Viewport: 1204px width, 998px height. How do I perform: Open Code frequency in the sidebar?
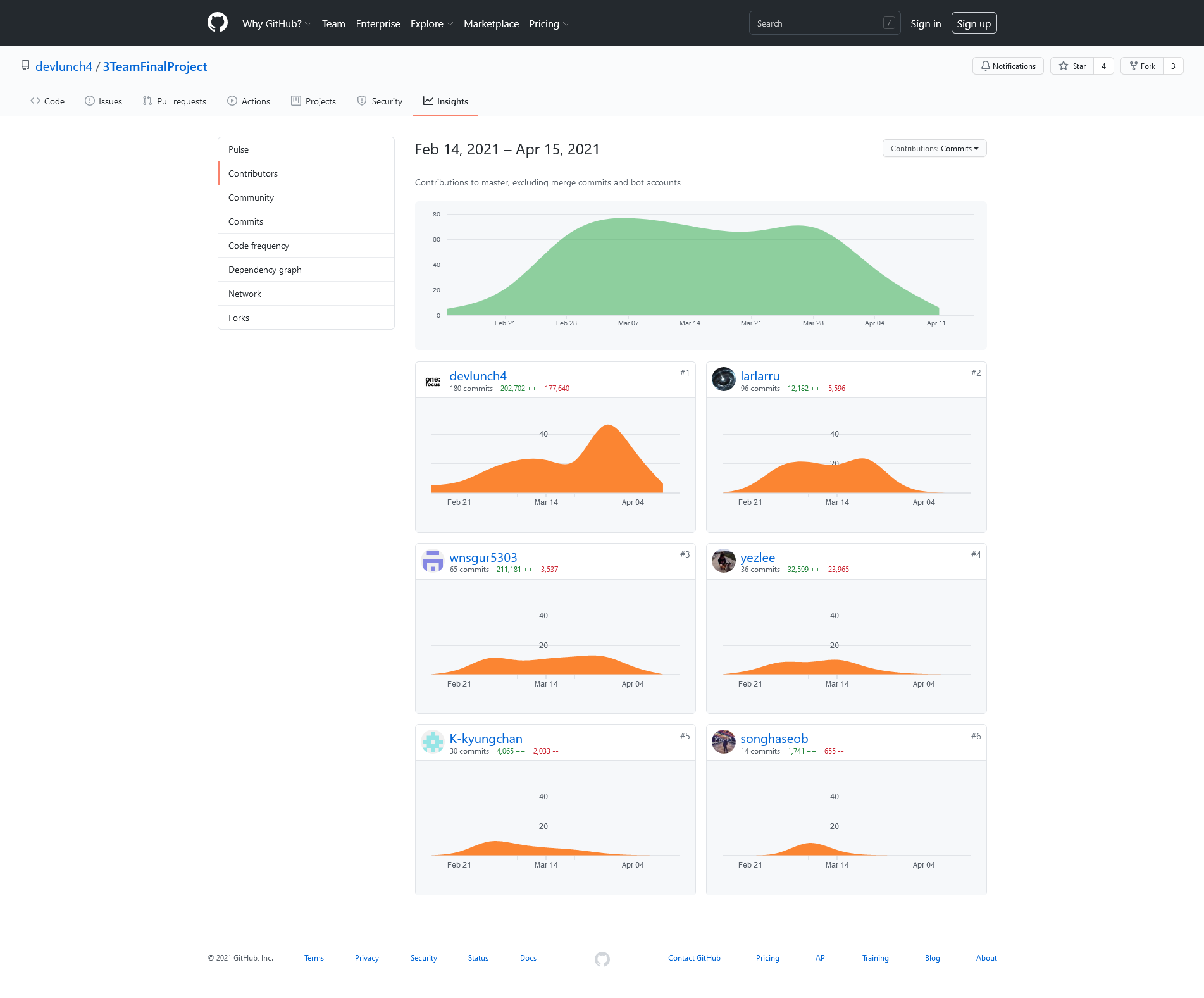tap(259, 246)
